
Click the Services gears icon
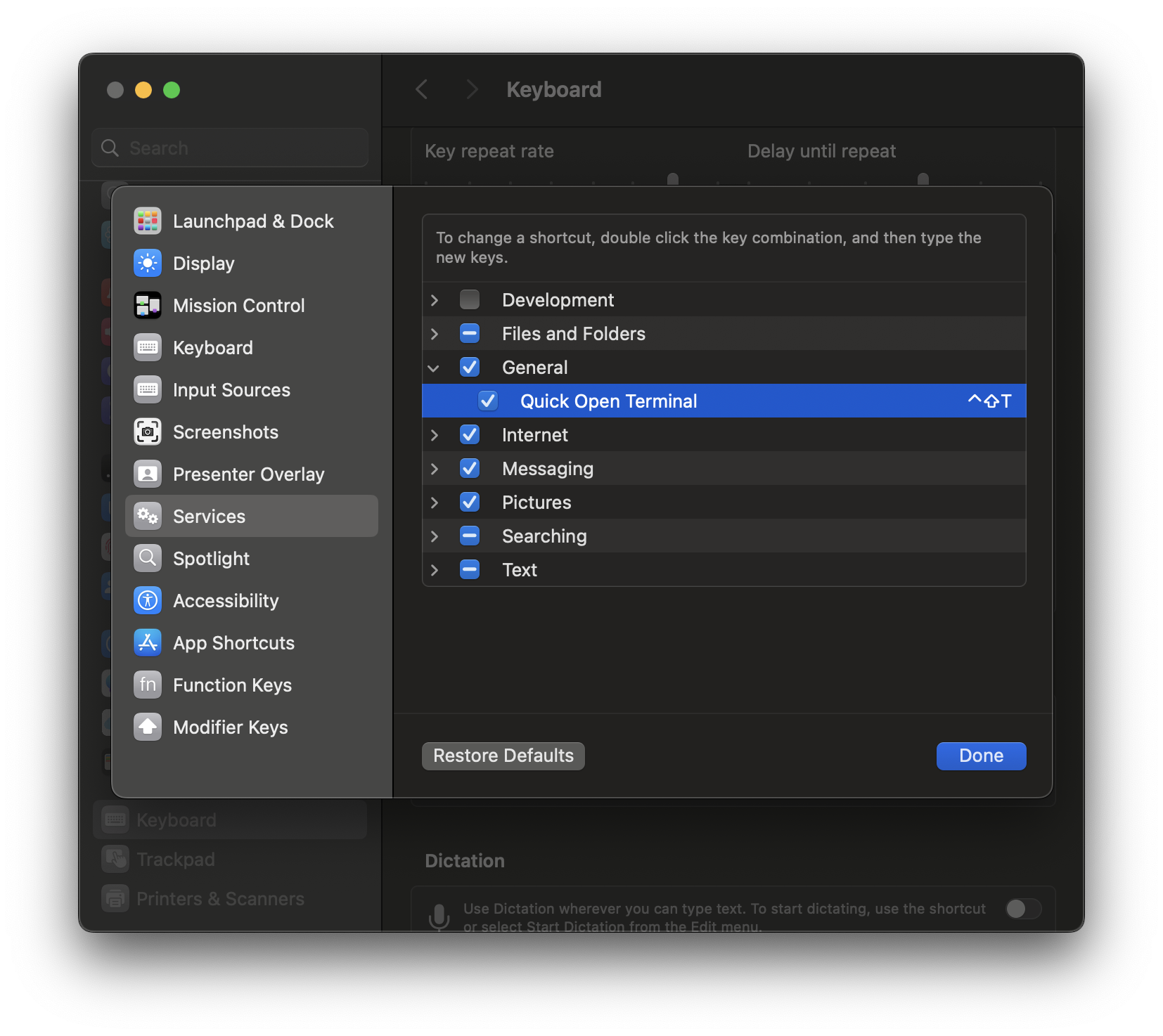pyautogui.click(x=148, y=517)
